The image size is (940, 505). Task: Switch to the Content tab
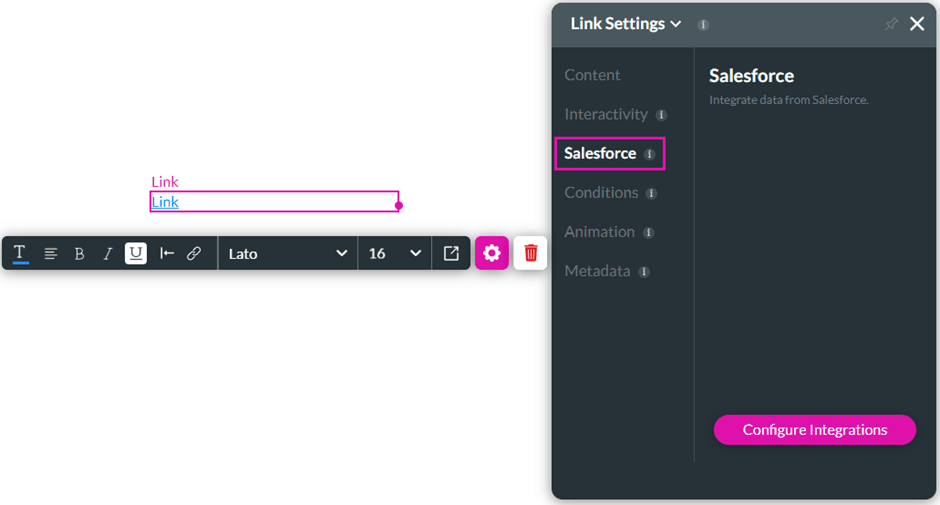pos(592,75)
